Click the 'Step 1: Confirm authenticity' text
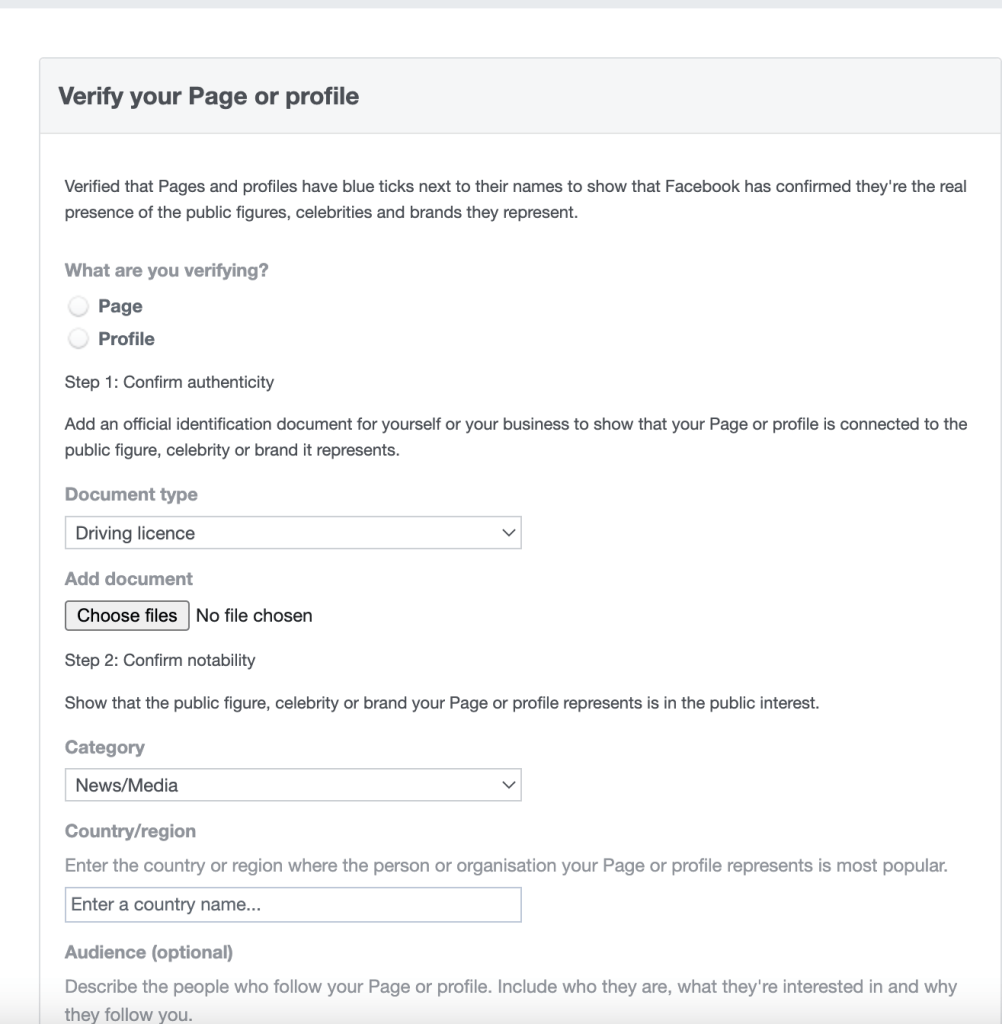Screen dimensions: 1002x1024 click(169, 382)
